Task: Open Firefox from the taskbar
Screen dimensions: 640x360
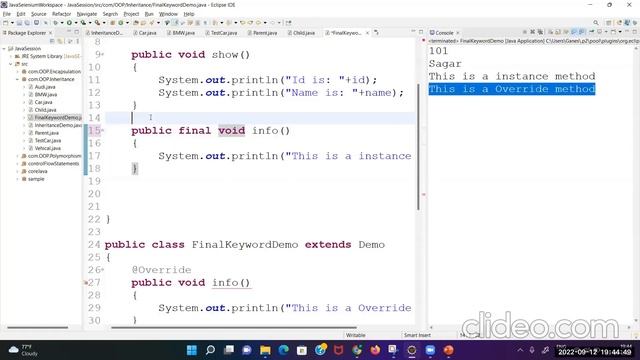Action: [375, 350]
